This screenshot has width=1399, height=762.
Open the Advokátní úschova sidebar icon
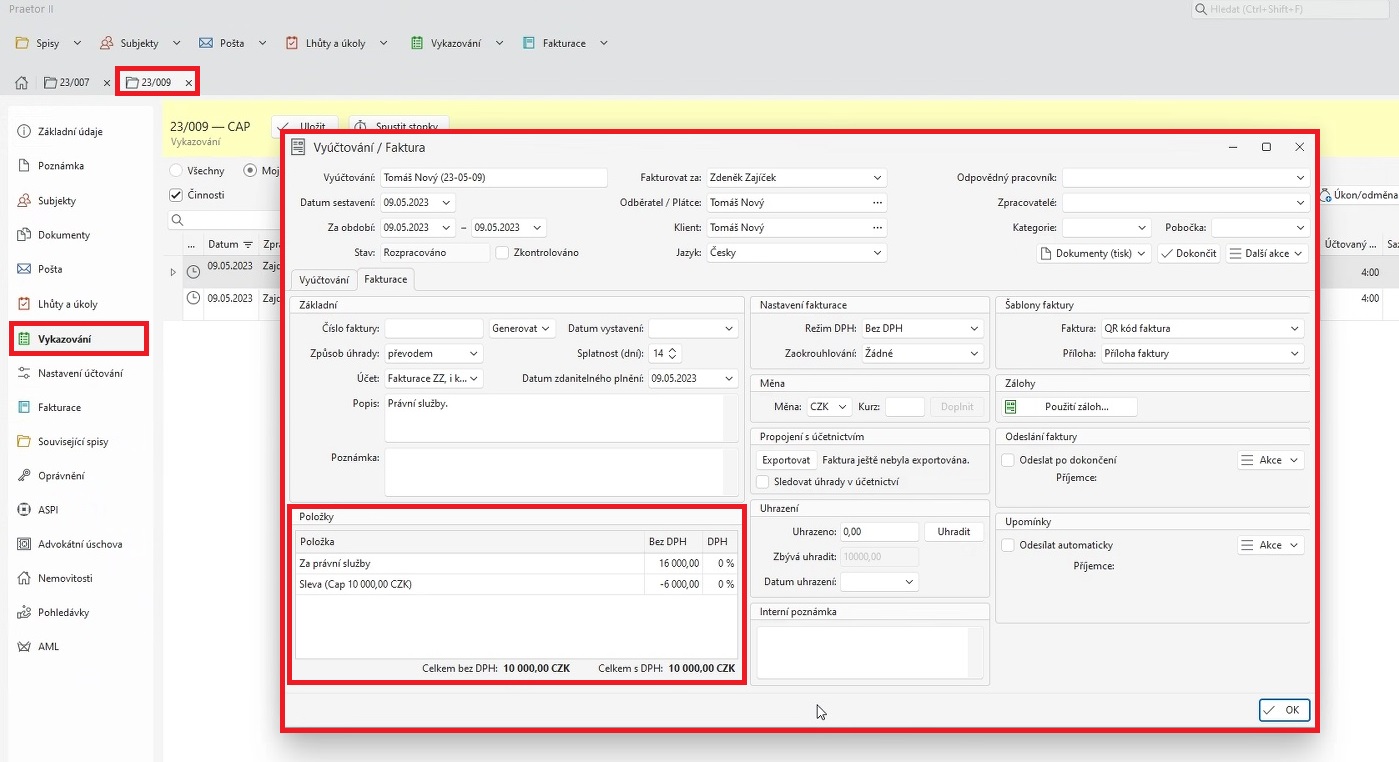(25, 544)
